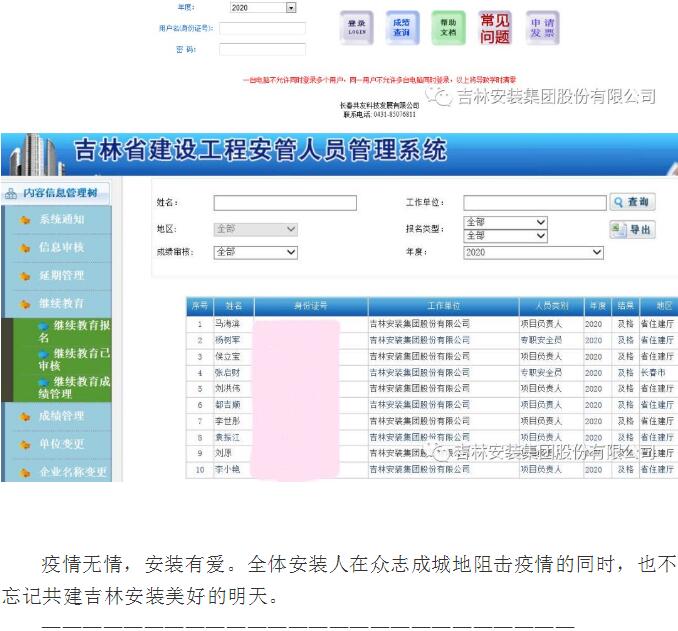Expand the top 年度 2020 dropdown
Screen dimensions: 678x631
pyautogui.click(x=291, y=8)
